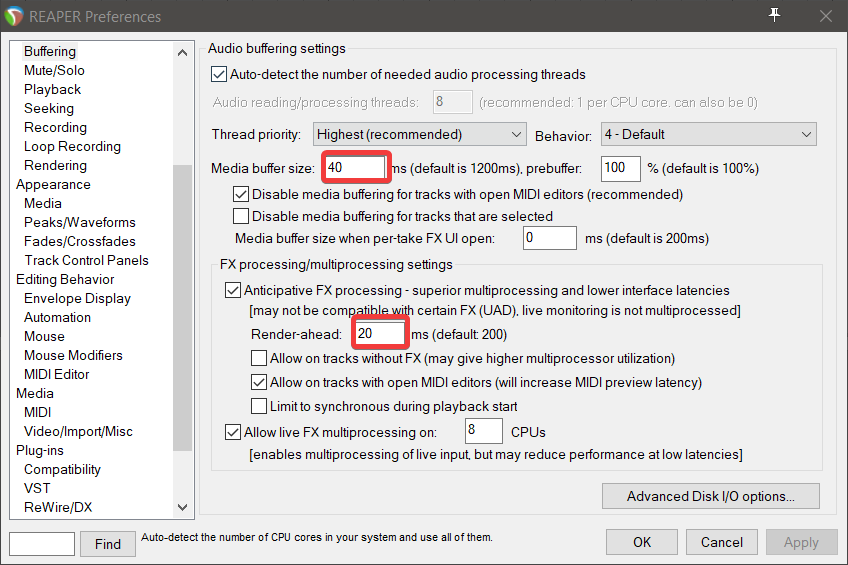848x565 pixels.
Task: Close the REAPER Preferences window
Action: point(825,16)
